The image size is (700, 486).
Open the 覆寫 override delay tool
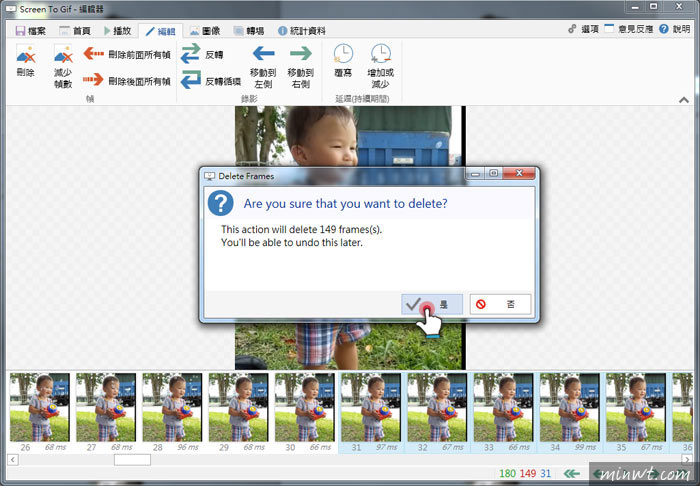[343, 60]
